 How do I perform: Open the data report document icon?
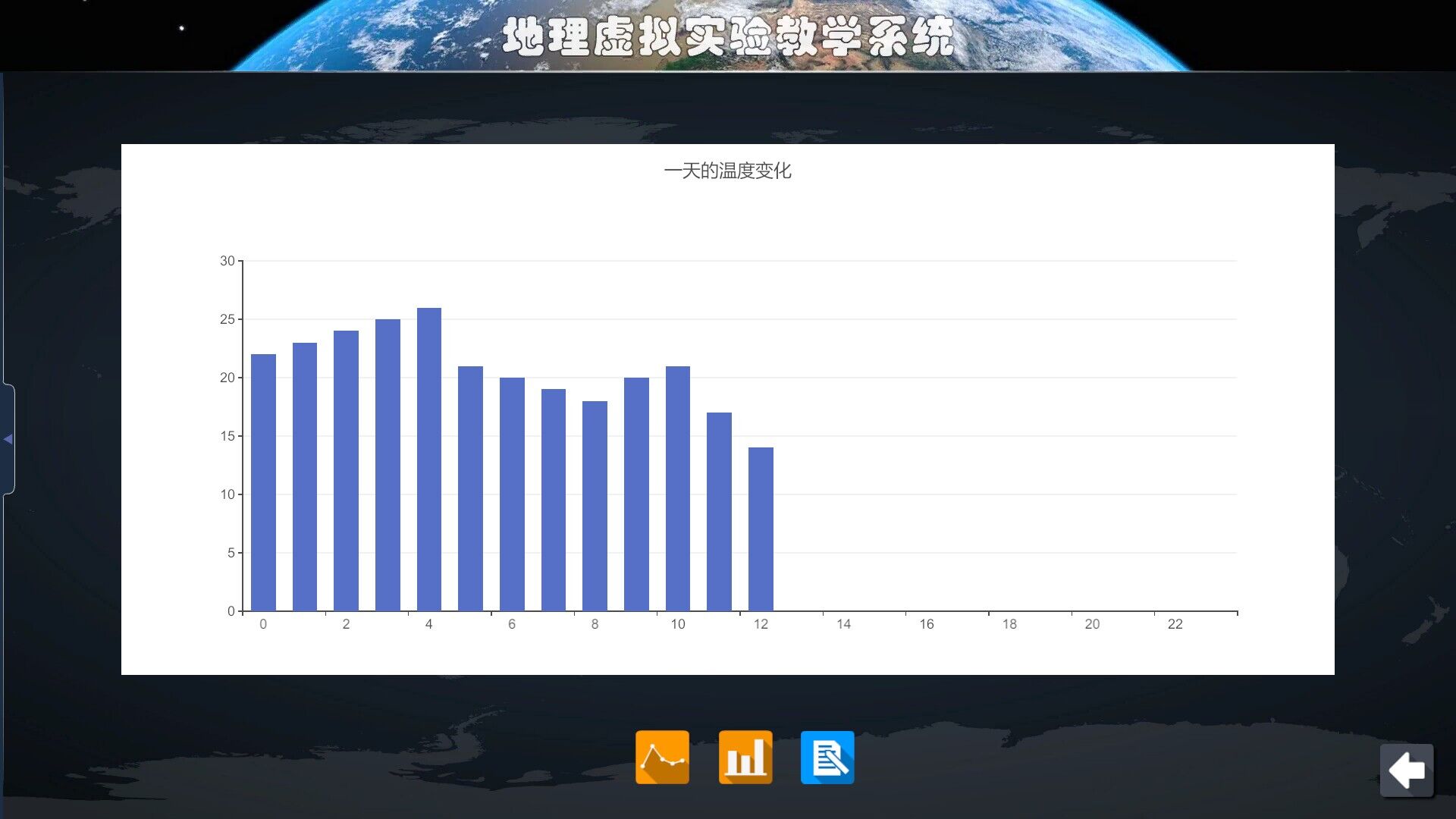(827, 757)
